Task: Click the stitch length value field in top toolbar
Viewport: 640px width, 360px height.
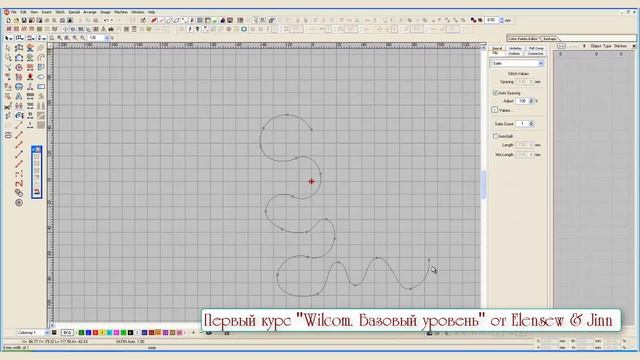Action: (x=491, y=20)
